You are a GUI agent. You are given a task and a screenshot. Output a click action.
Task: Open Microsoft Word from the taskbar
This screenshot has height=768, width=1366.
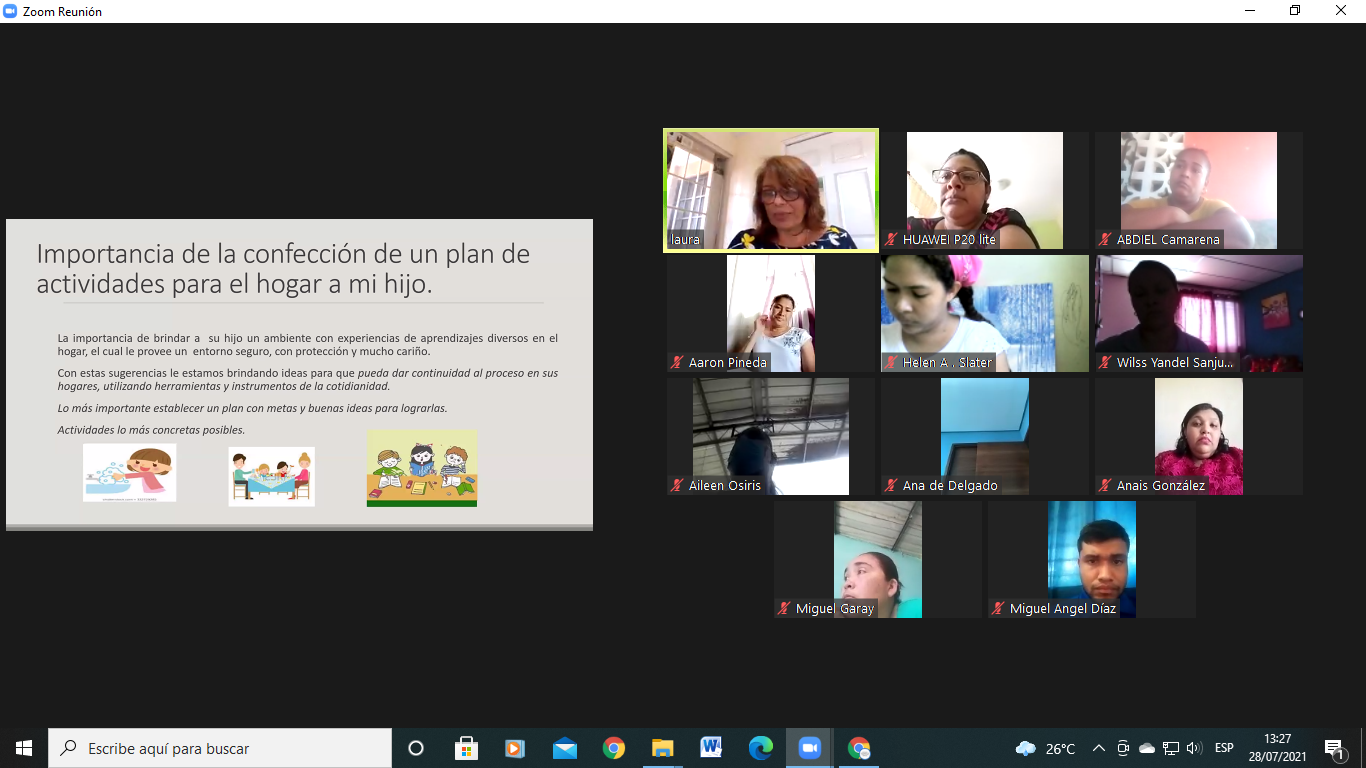pos(711,748)
